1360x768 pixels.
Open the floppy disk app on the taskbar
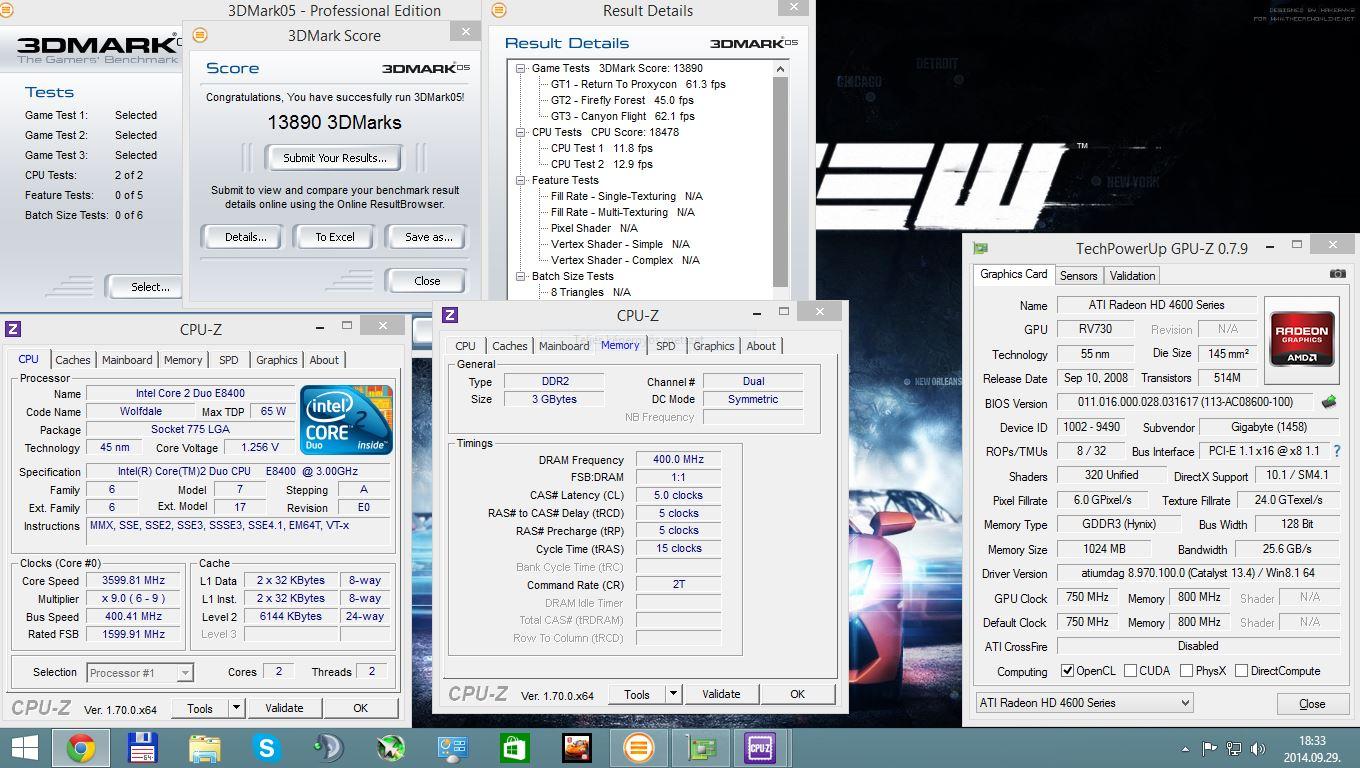point(143,748)
